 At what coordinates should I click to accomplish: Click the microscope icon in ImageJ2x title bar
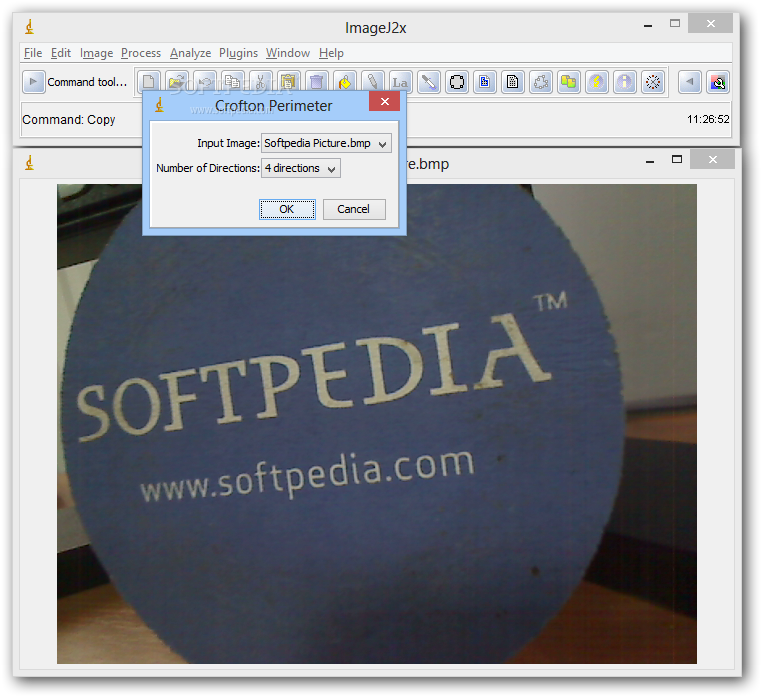30,27
